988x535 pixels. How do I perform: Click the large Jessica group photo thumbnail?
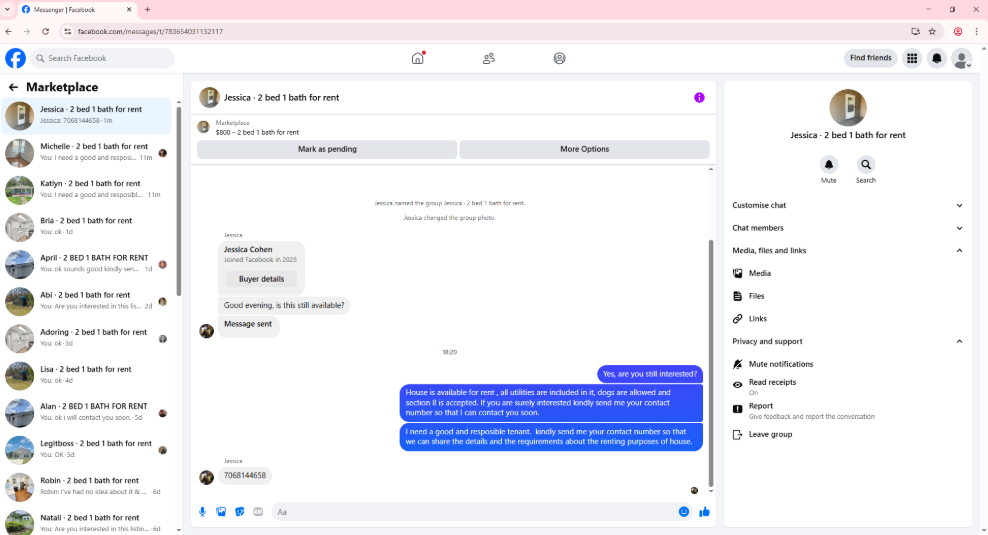pos(847,108)
